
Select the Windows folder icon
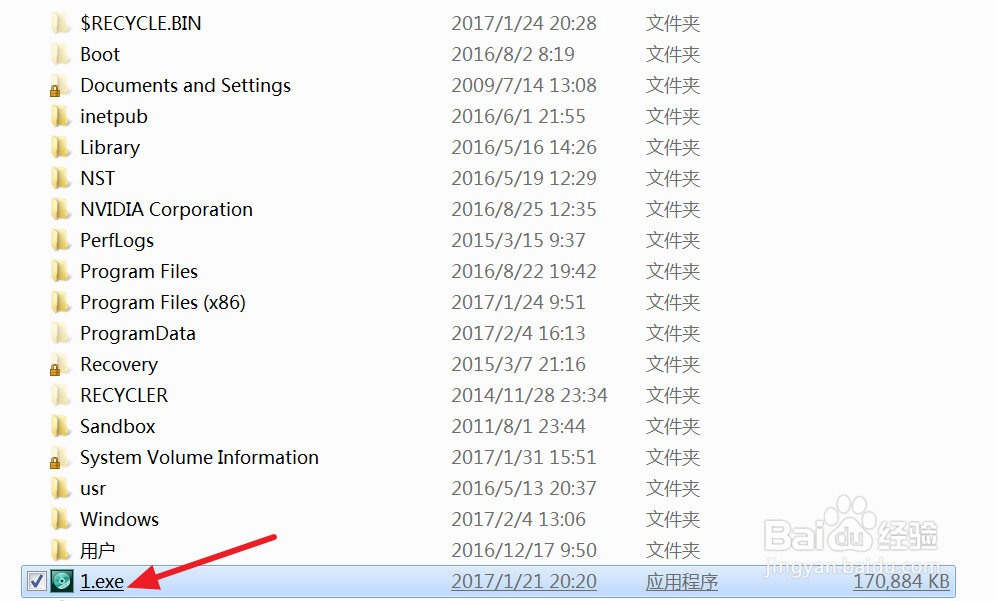61,520
